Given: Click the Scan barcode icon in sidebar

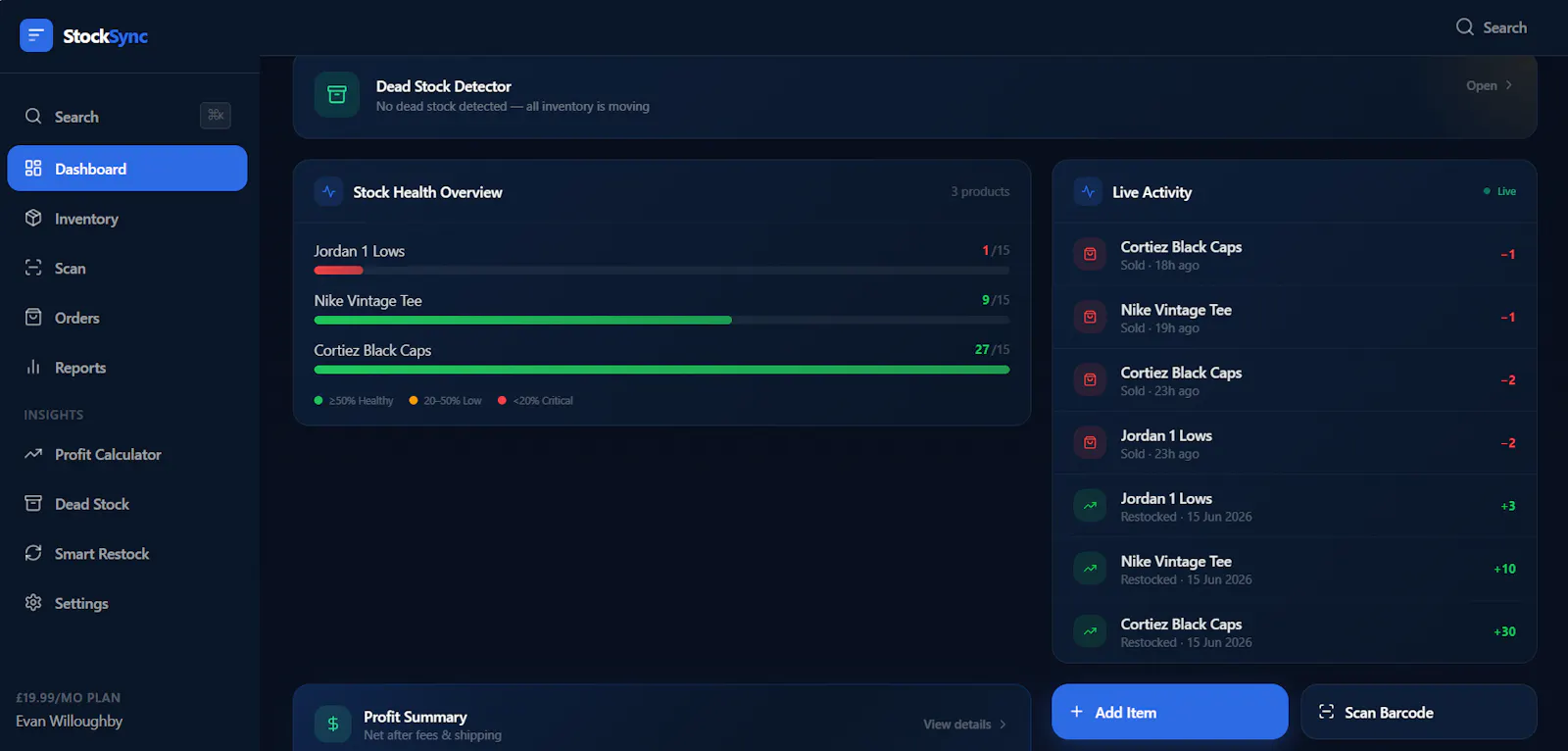Looking at the screenshot, I should (x=33, y=268).
